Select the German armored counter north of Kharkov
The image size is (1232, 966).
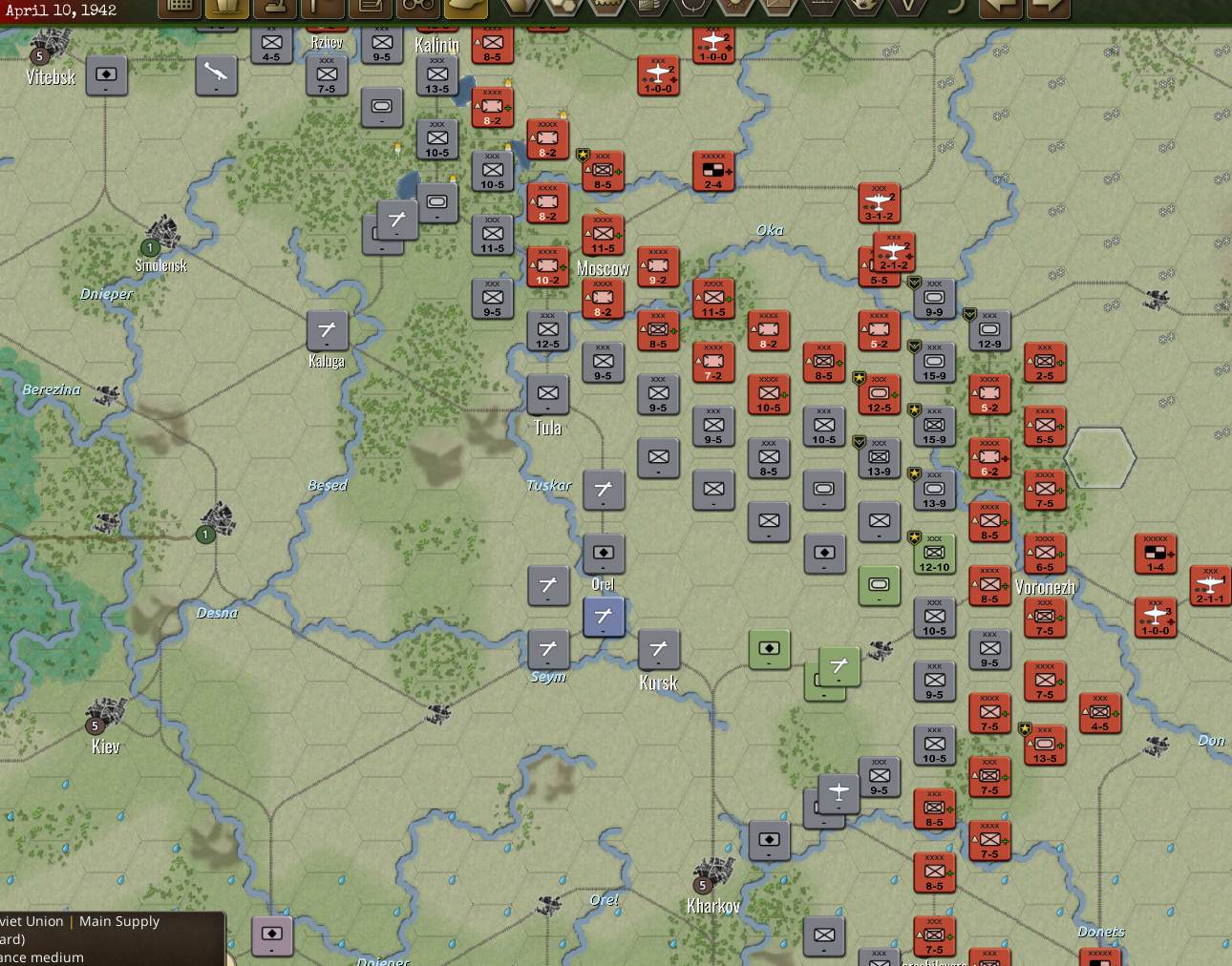click(769, 840)
